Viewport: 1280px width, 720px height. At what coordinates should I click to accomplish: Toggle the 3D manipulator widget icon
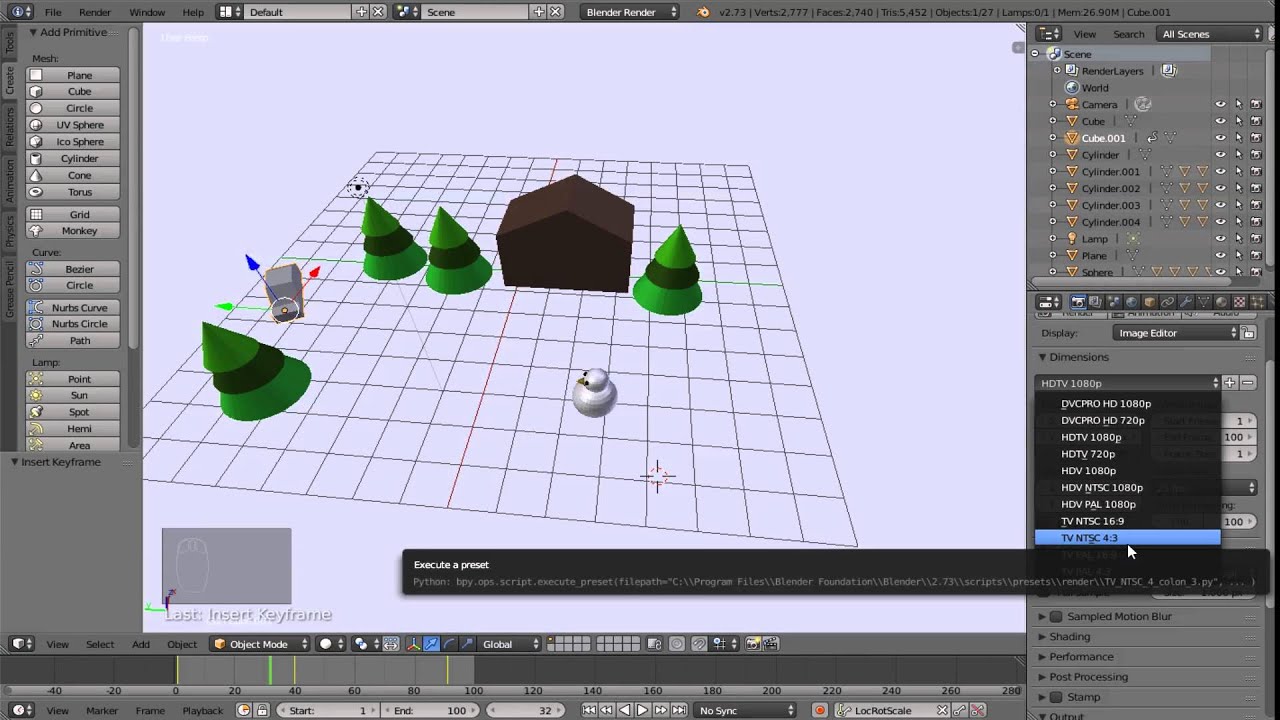[414, 644]
